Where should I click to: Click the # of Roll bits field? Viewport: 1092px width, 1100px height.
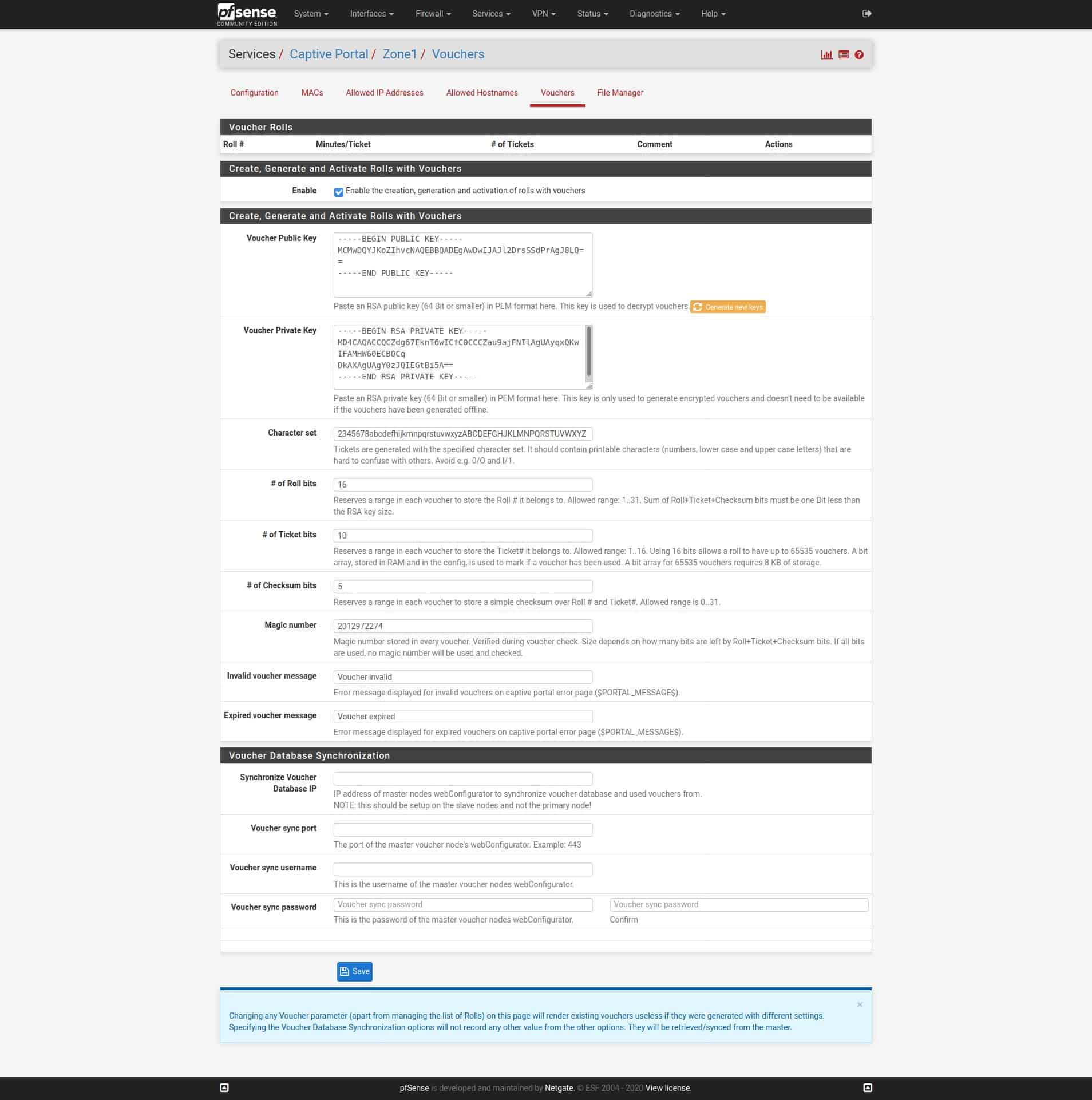click(x=462, y=485)
